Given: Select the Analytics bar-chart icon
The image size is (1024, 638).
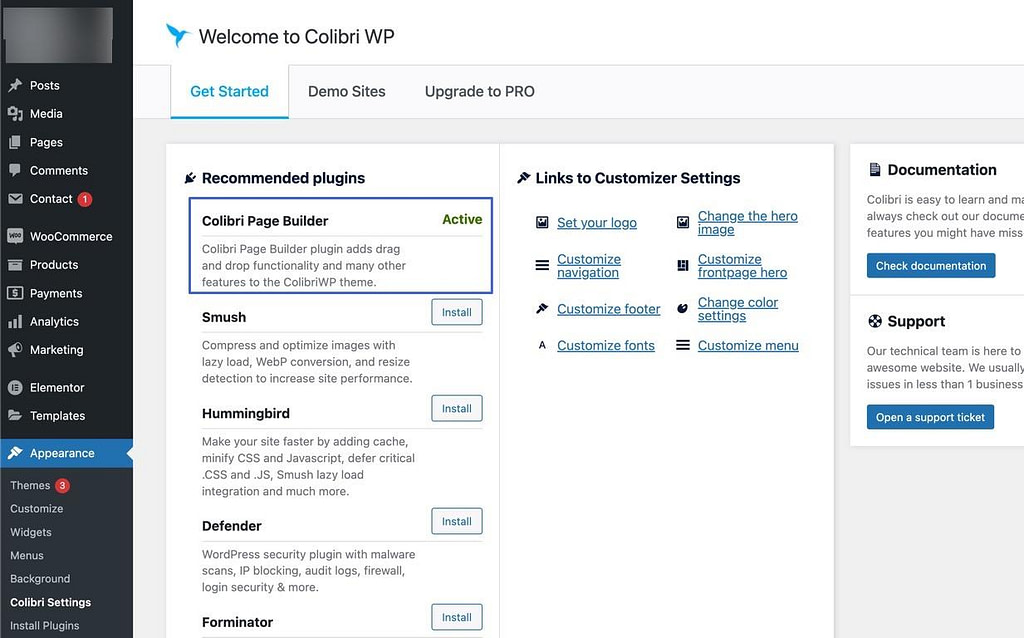Looking at the screenshot, I should (x=17, y=322).
